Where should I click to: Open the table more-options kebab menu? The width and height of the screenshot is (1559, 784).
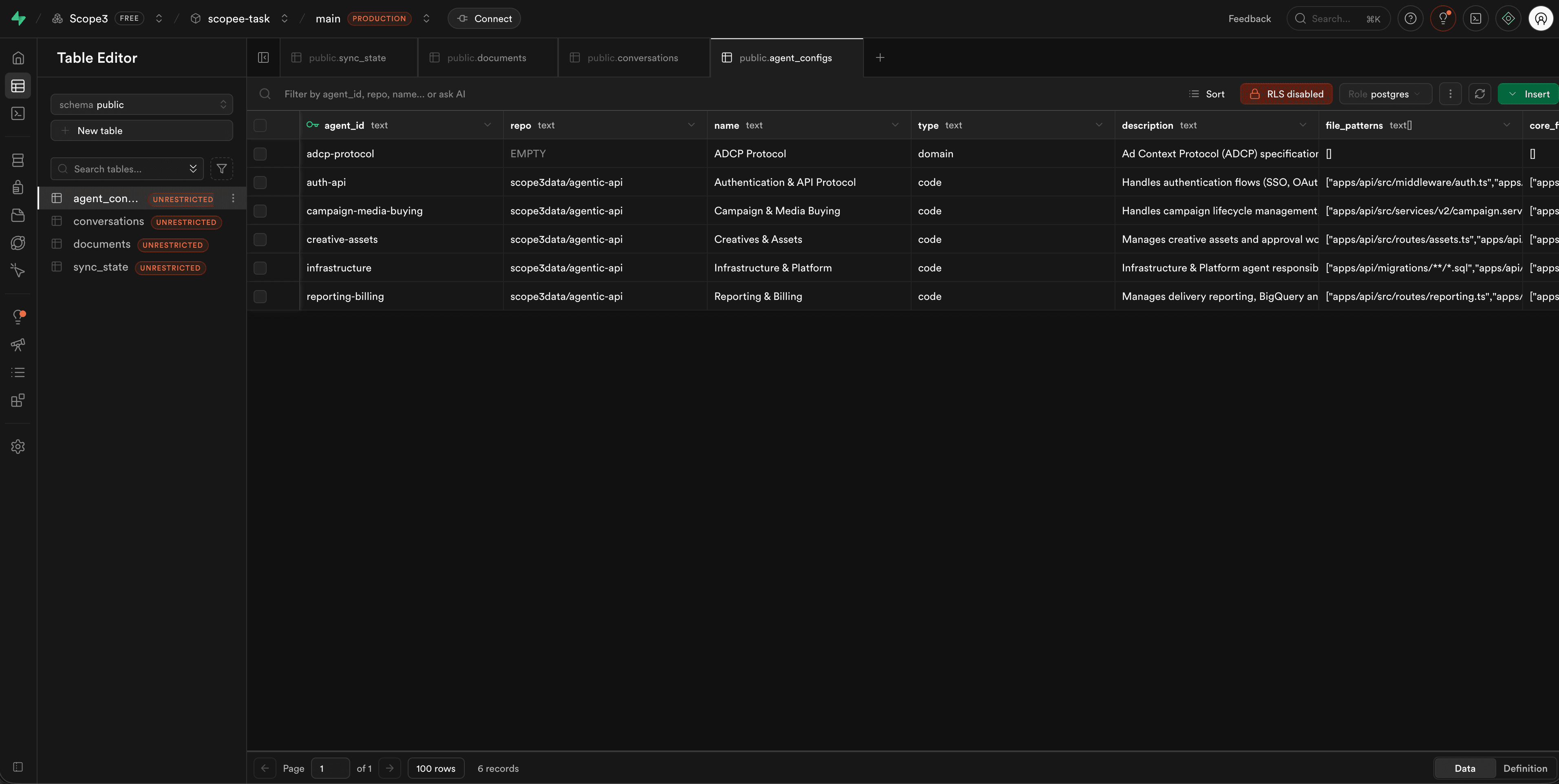point(1450,94)
